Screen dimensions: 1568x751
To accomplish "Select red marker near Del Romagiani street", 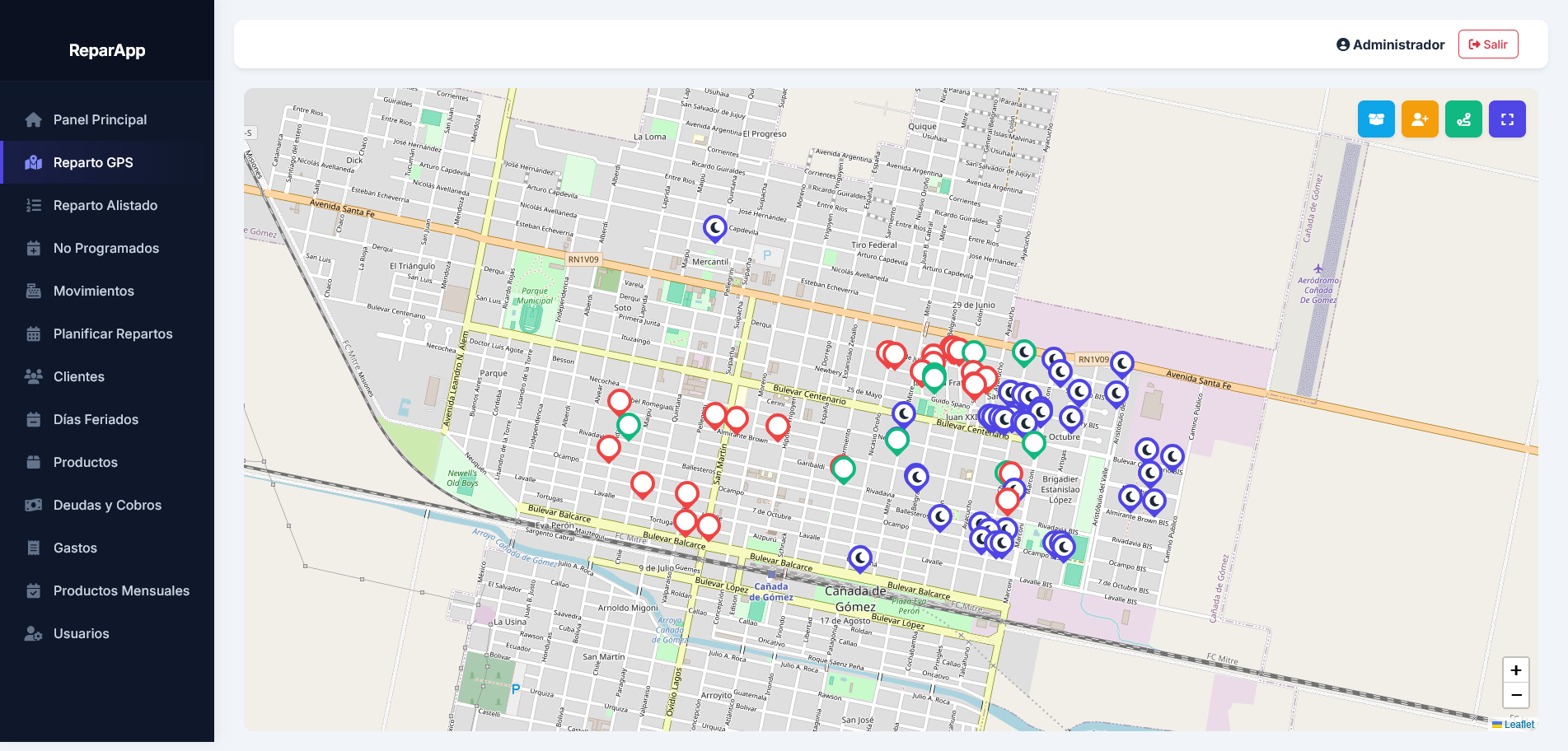I will [x=620, y=402].
